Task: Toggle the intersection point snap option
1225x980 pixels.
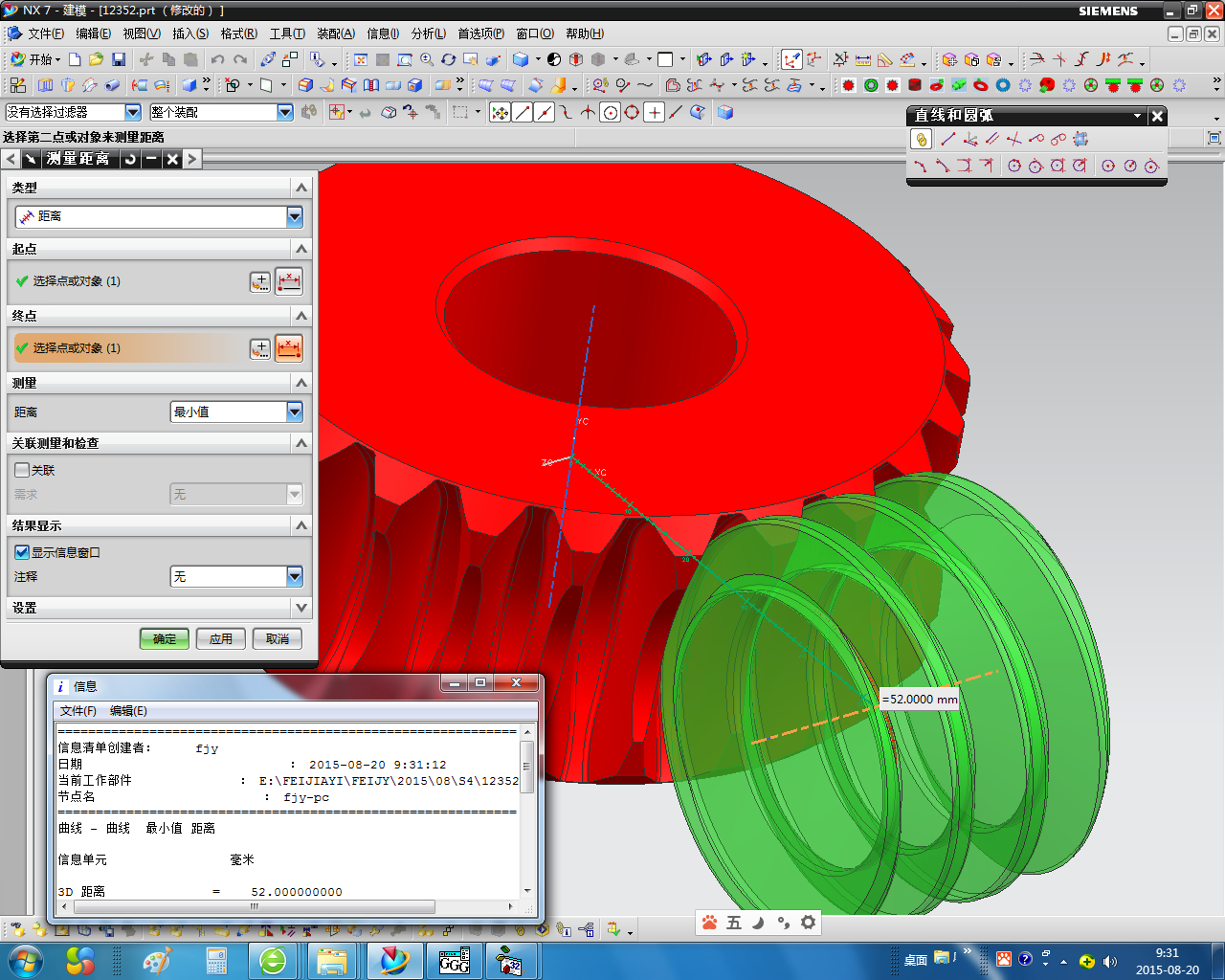Action: [588, 112]
